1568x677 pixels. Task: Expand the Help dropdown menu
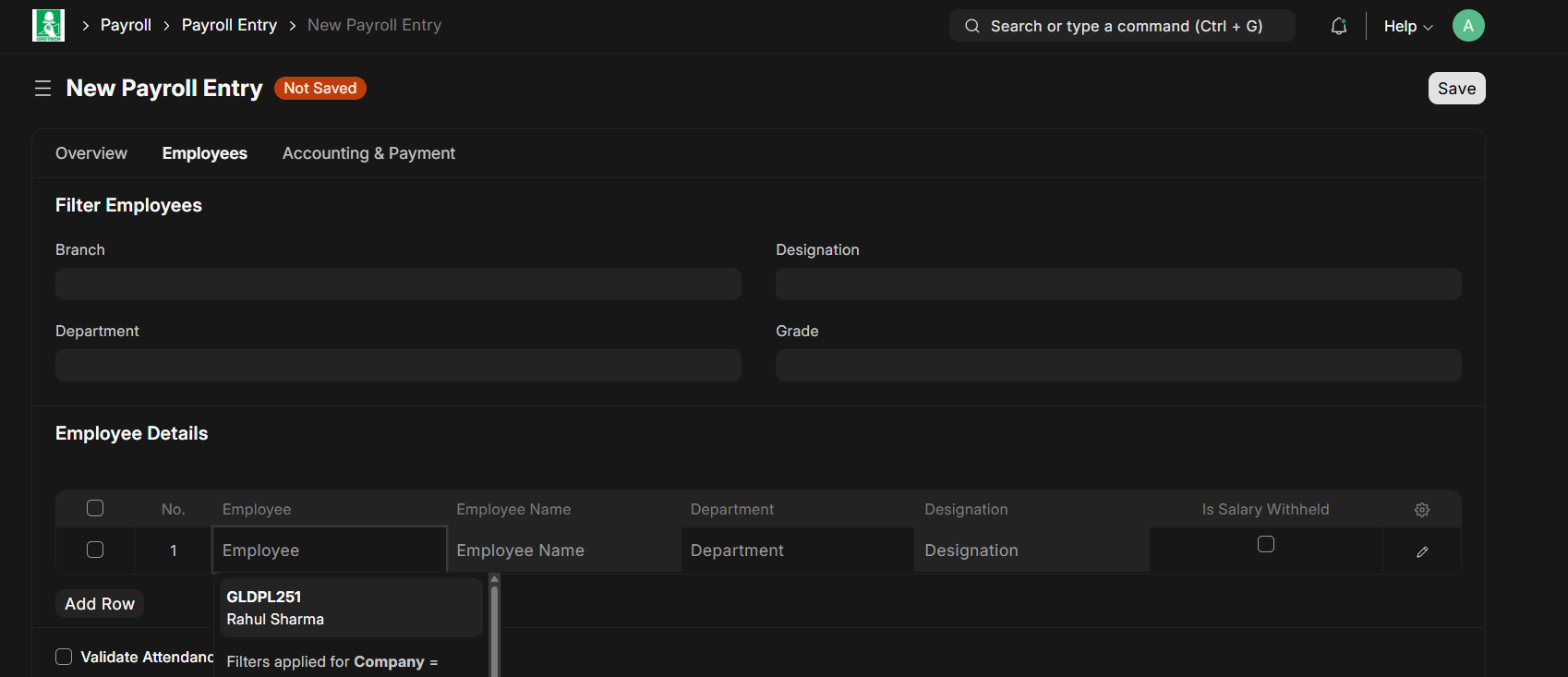[1407, 26]
